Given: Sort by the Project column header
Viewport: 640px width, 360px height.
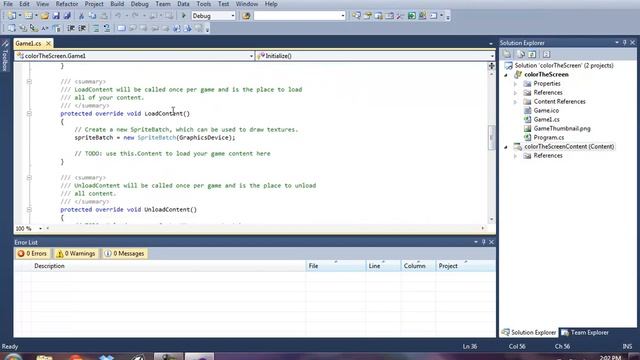Looking at the screenshot, I should pos(465,266).
